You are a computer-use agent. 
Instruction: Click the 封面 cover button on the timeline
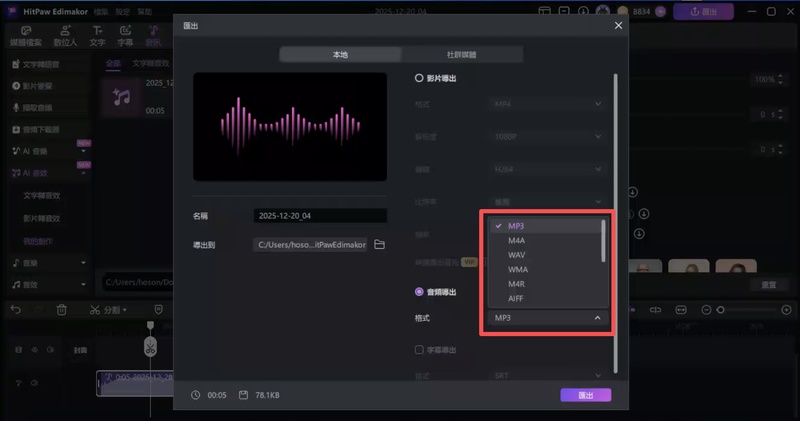80,350
